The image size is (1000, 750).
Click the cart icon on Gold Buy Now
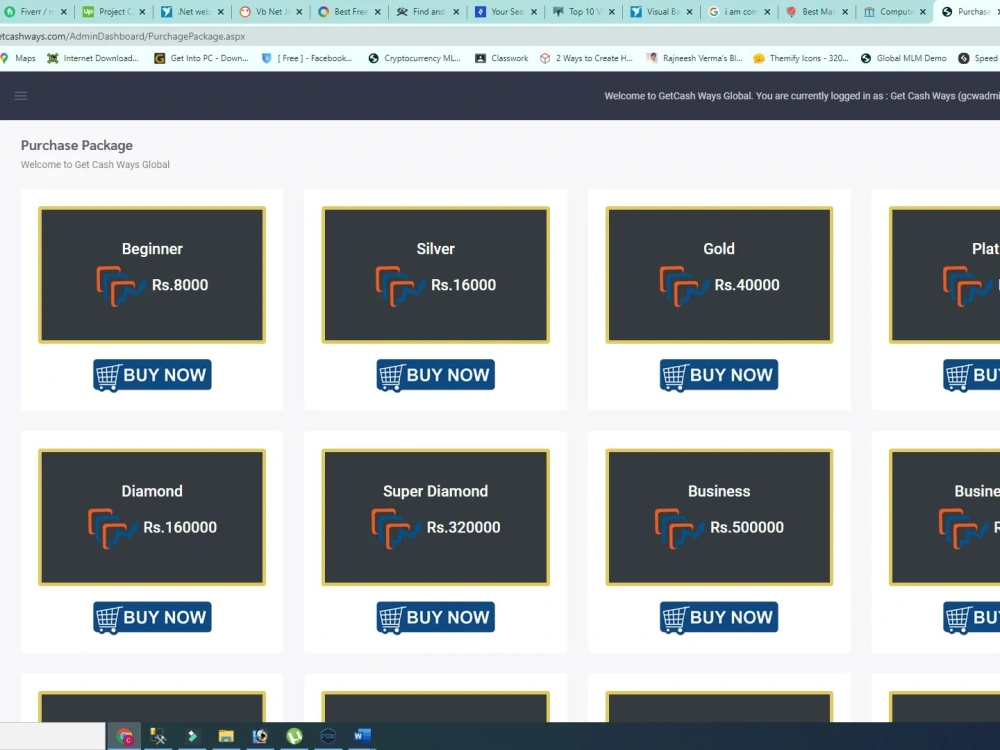click(x=675, y=377)
